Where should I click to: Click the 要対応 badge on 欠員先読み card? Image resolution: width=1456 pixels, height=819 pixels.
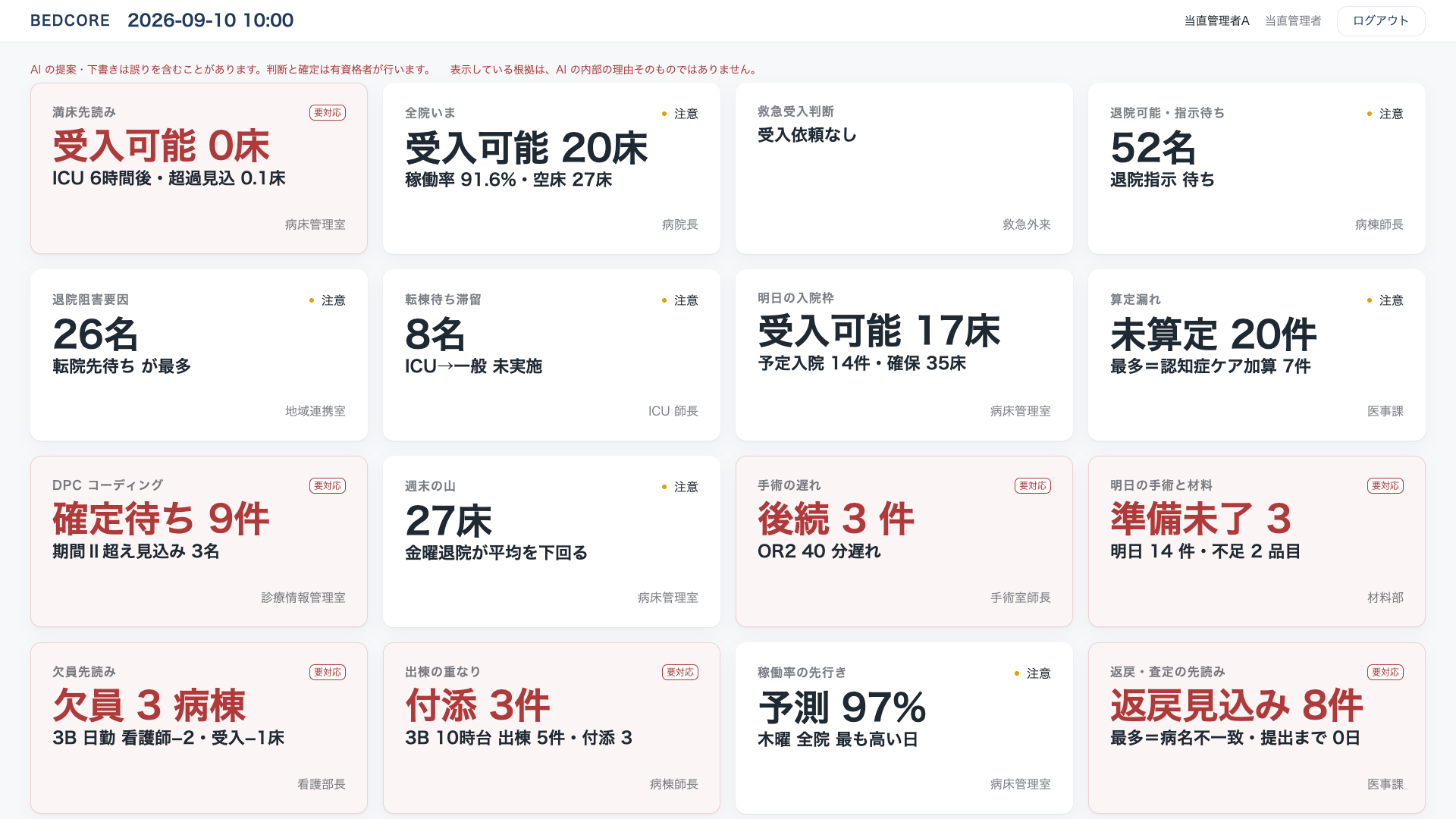(328, 672)
